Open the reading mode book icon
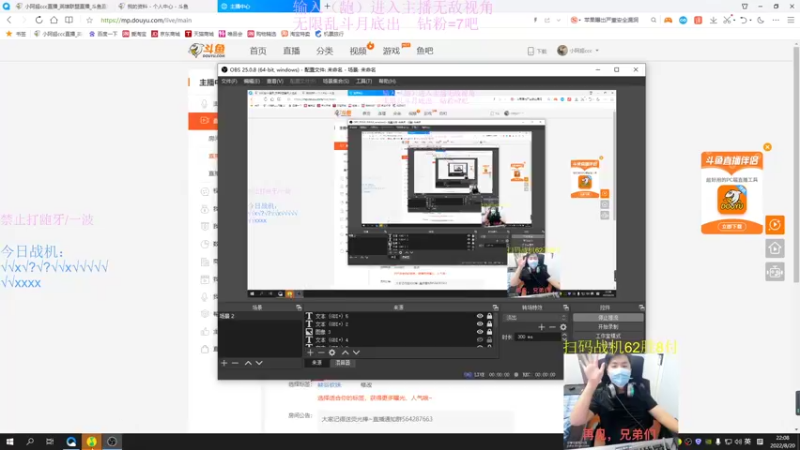 pos(69,20)
